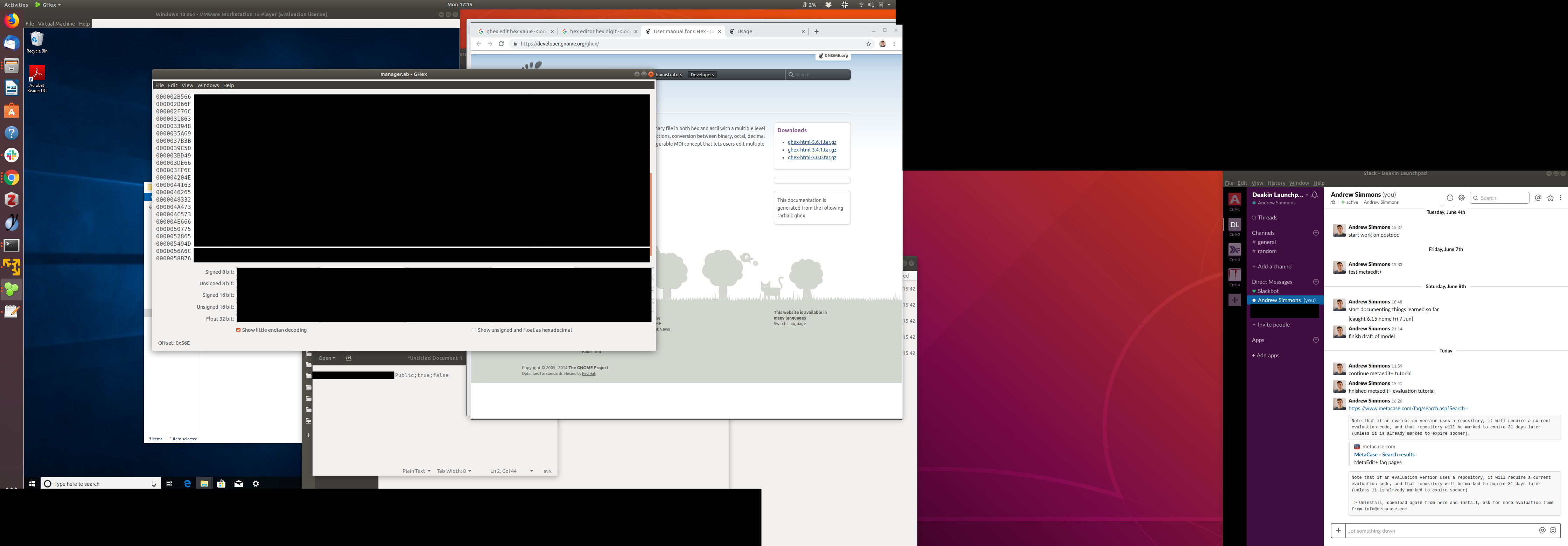Image resolution: width=1568 pixels, height=546 pixels.
Task: Open Slack notification bell preferences
Action: point(1315,195)
